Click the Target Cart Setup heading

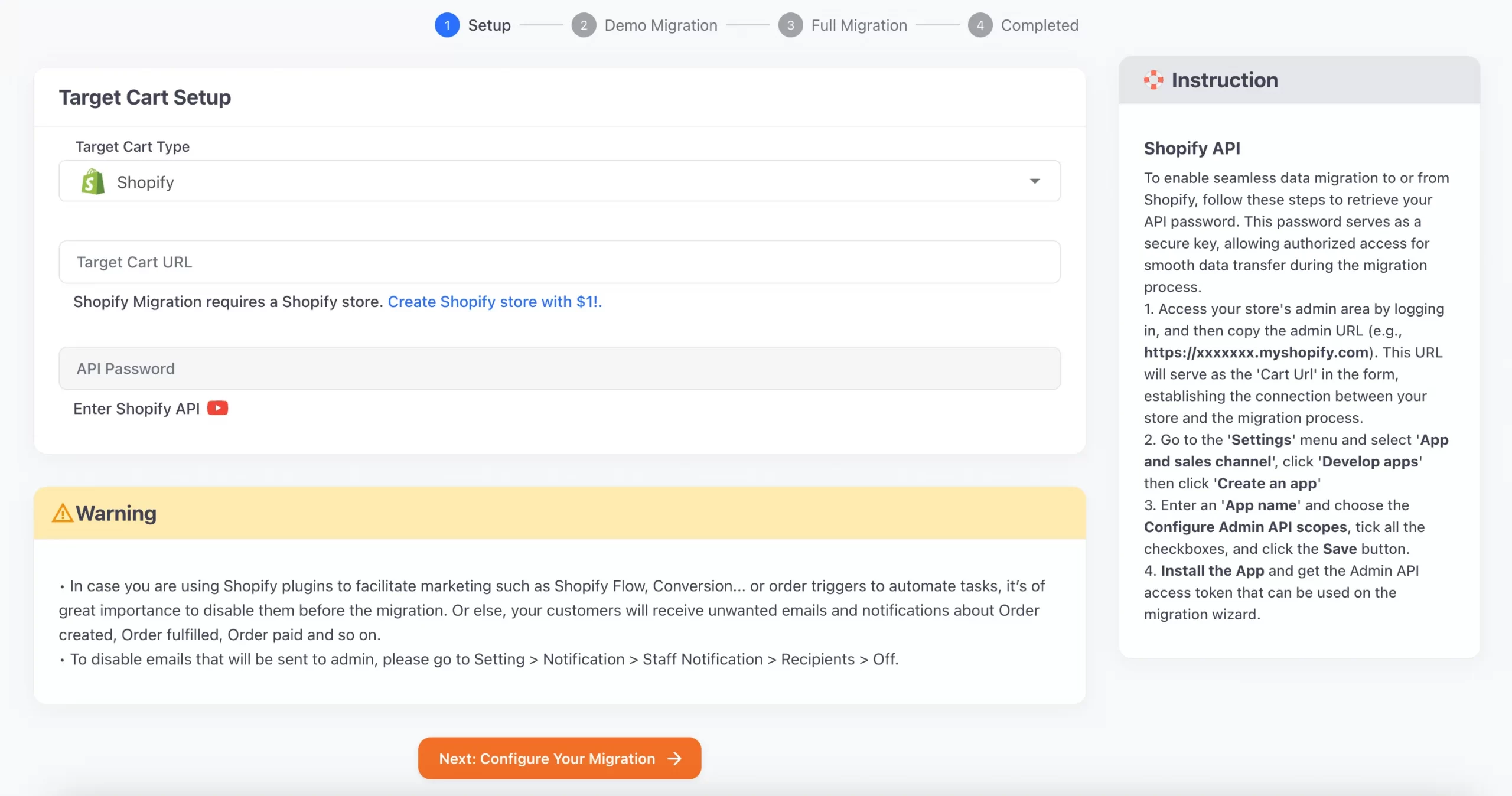tap(145, 97)
